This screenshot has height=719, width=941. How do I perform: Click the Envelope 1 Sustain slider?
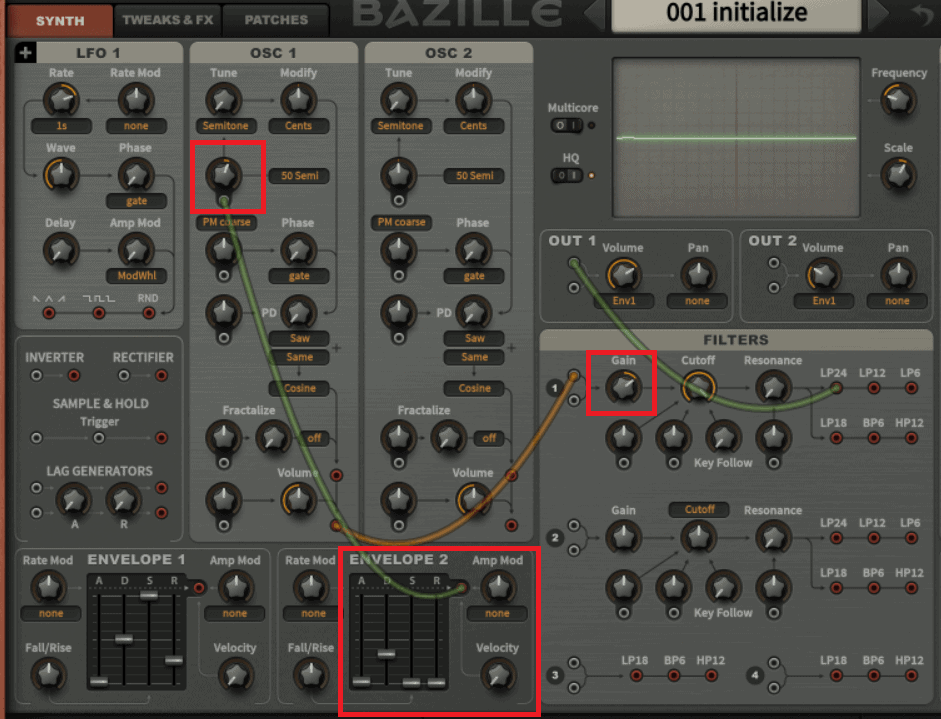148,595
